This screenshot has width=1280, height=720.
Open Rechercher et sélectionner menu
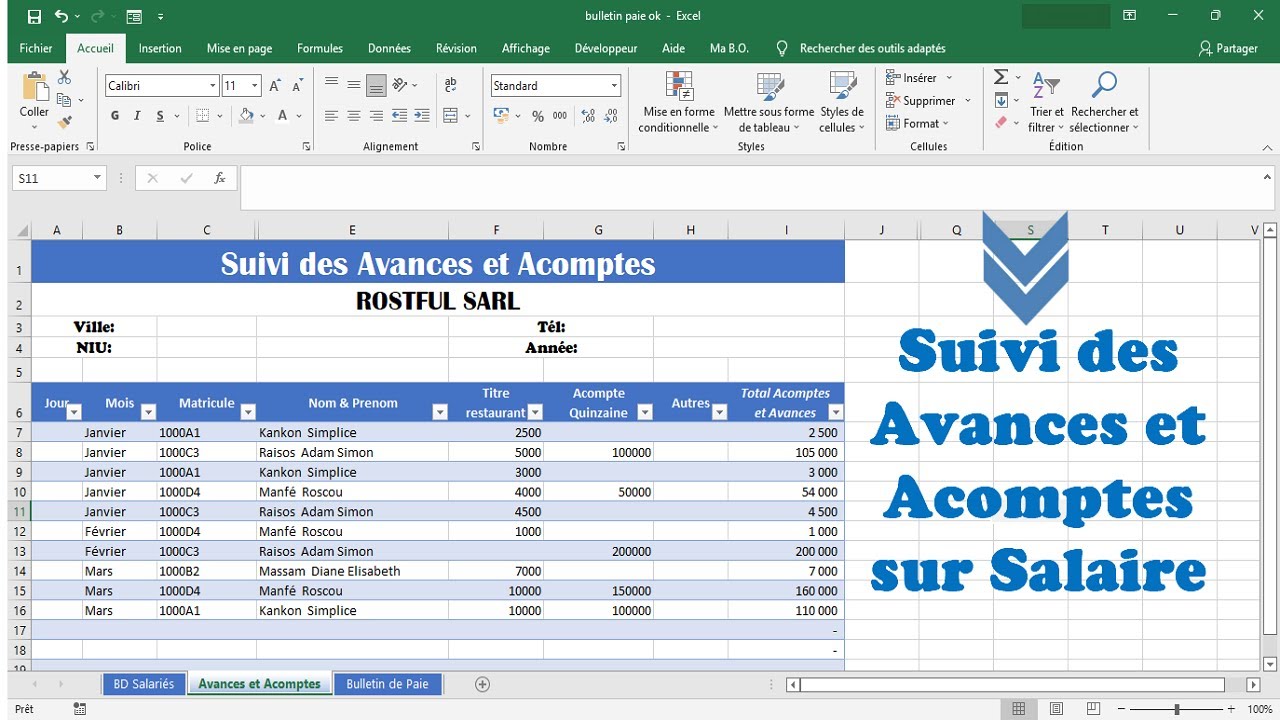[1104, 102]
